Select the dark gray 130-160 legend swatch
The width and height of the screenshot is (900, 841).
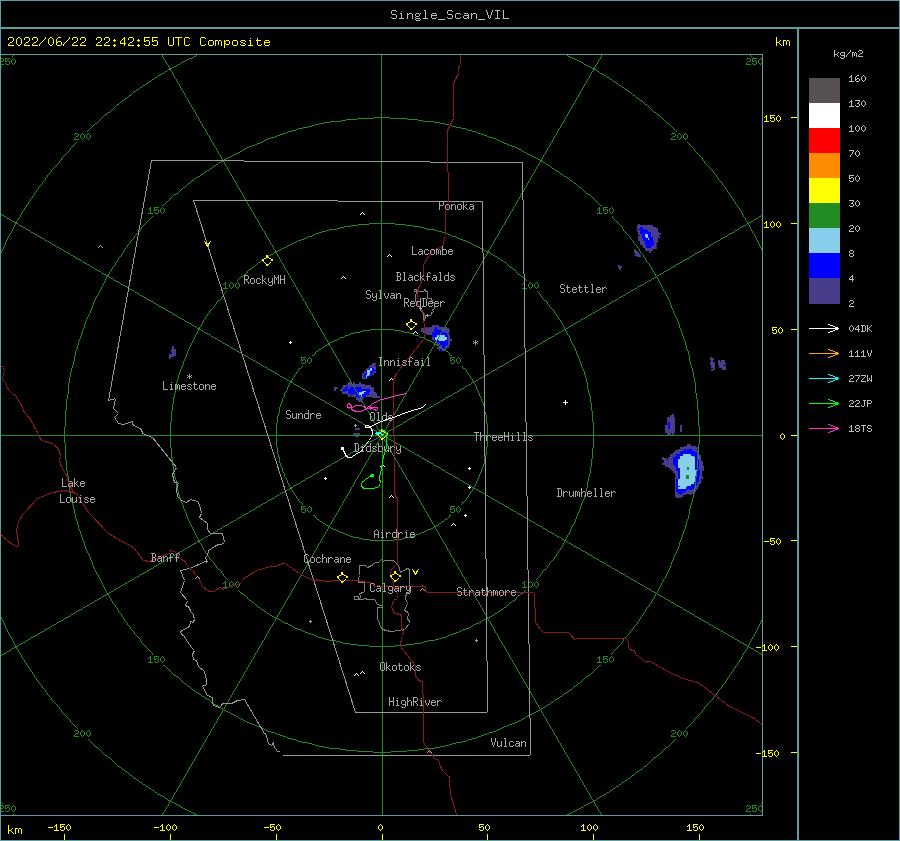click(x=824, y=91)
